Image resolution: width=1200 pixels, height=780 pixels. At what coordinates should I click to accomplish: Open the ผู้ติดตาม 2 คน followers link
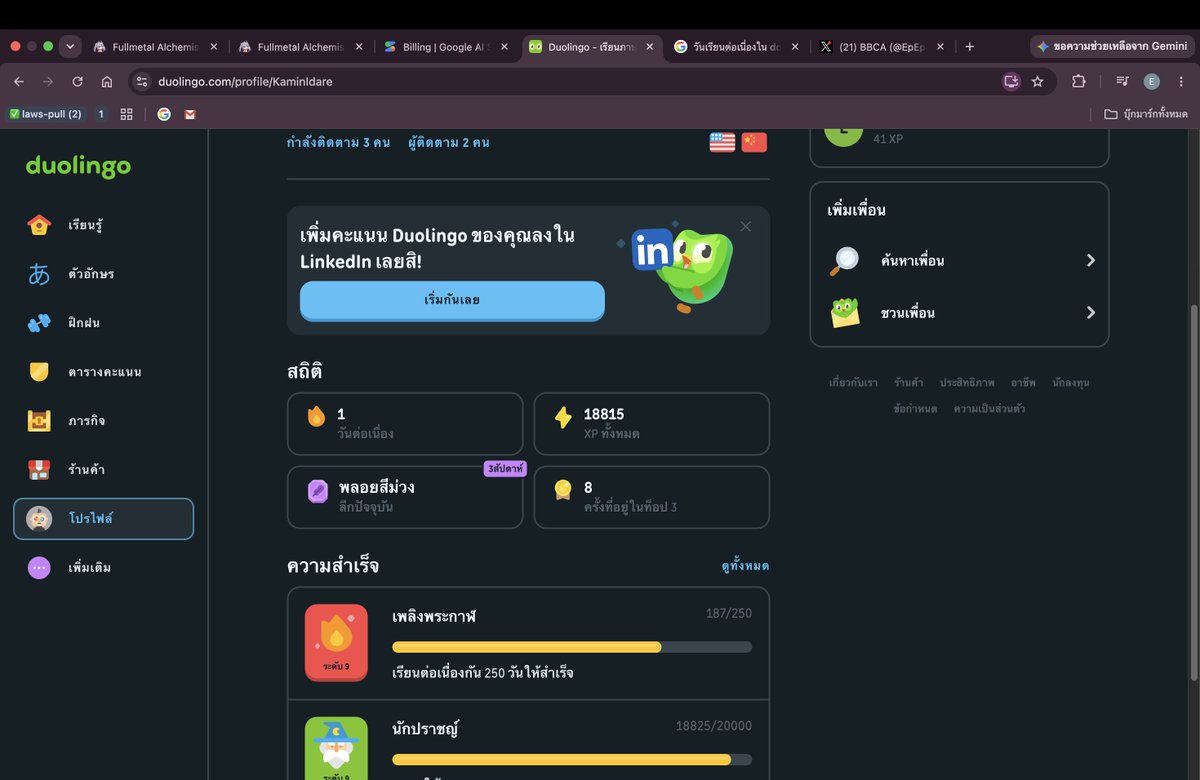coord(449,142)
